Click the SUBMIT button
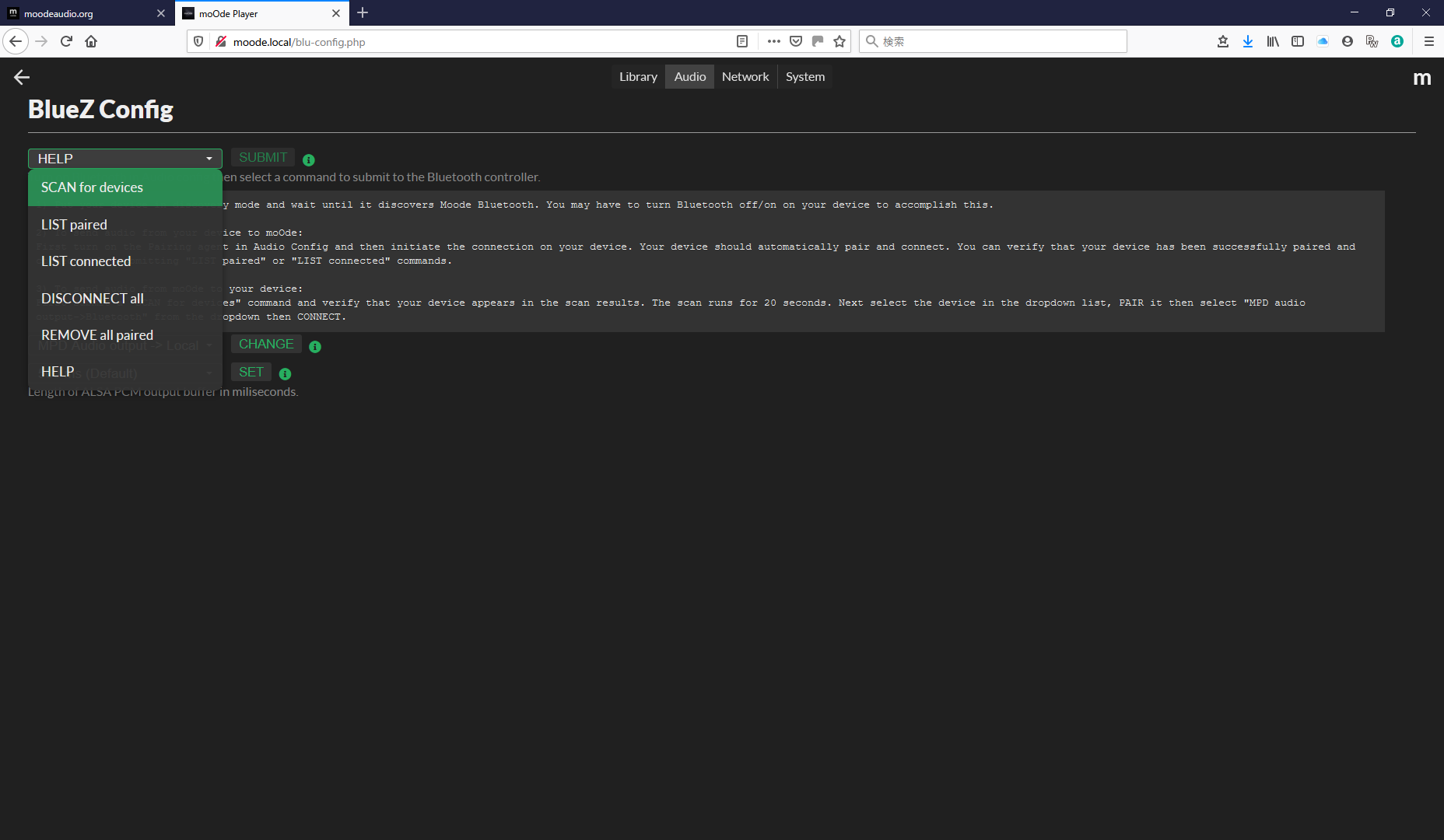 coord(263,158)
